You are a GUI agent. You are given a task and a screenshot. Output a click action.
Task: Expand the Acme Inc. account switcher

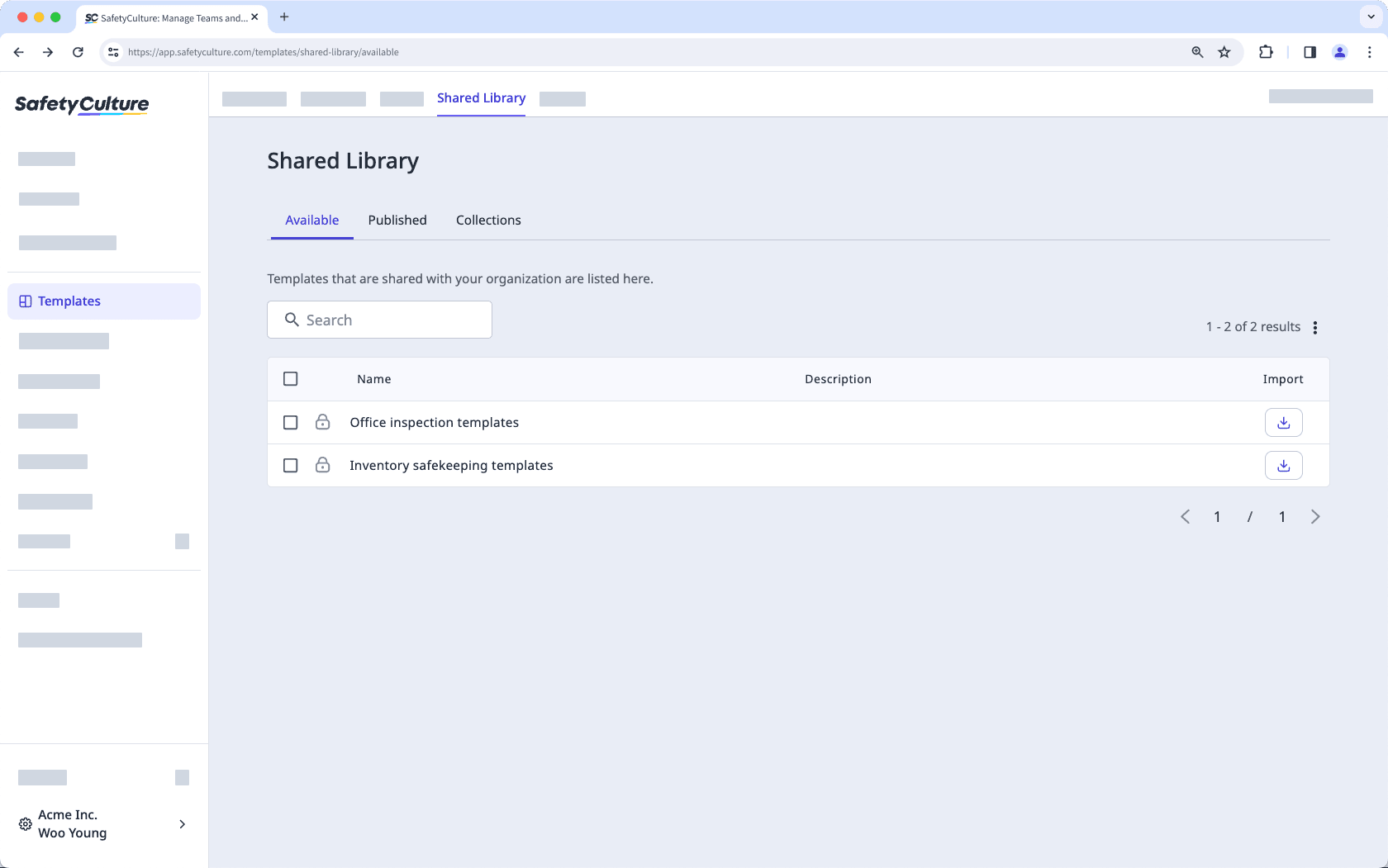tap(182, 823)
